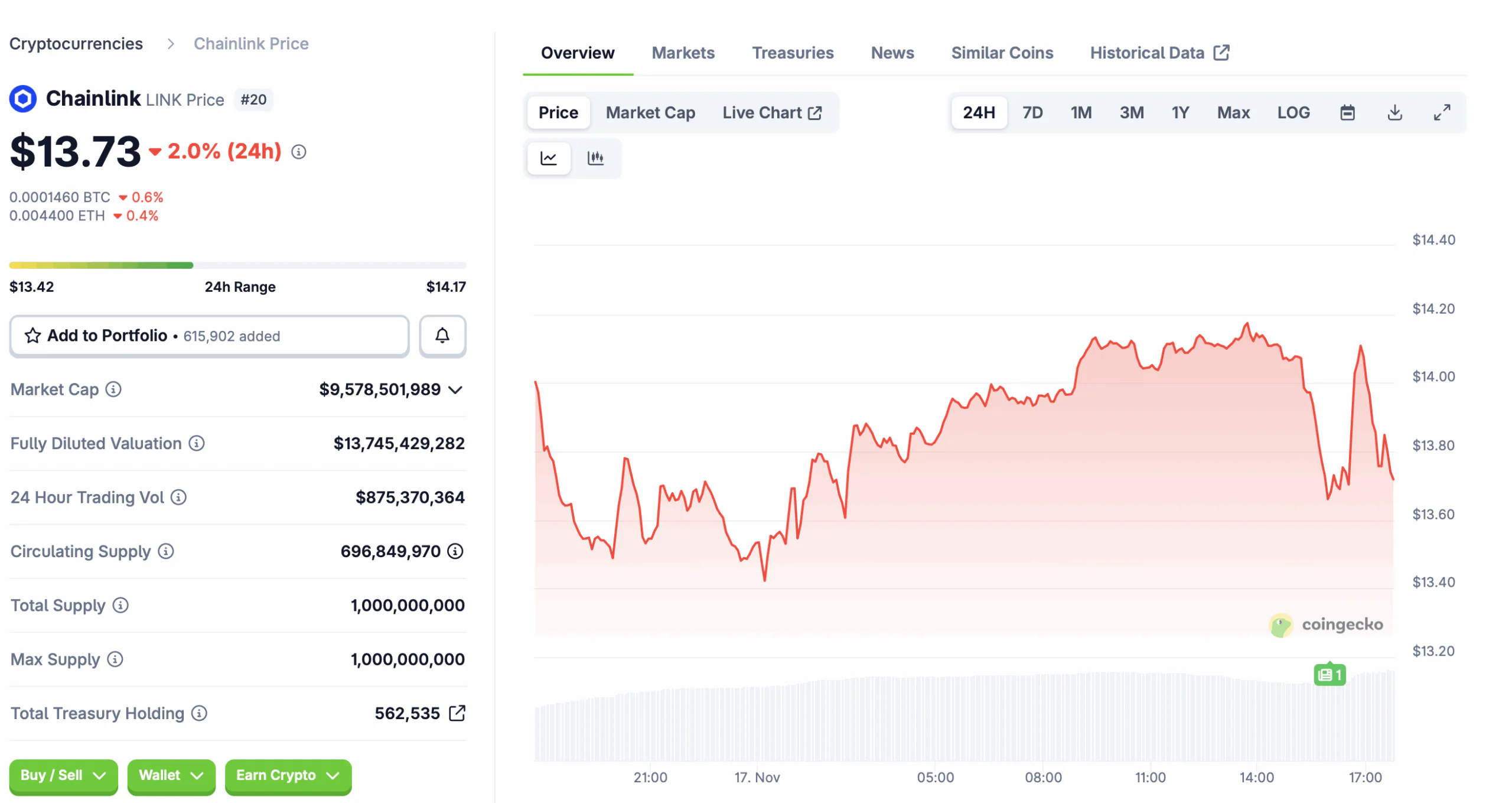Switch to candlestick chart view icon

(595, 158)
